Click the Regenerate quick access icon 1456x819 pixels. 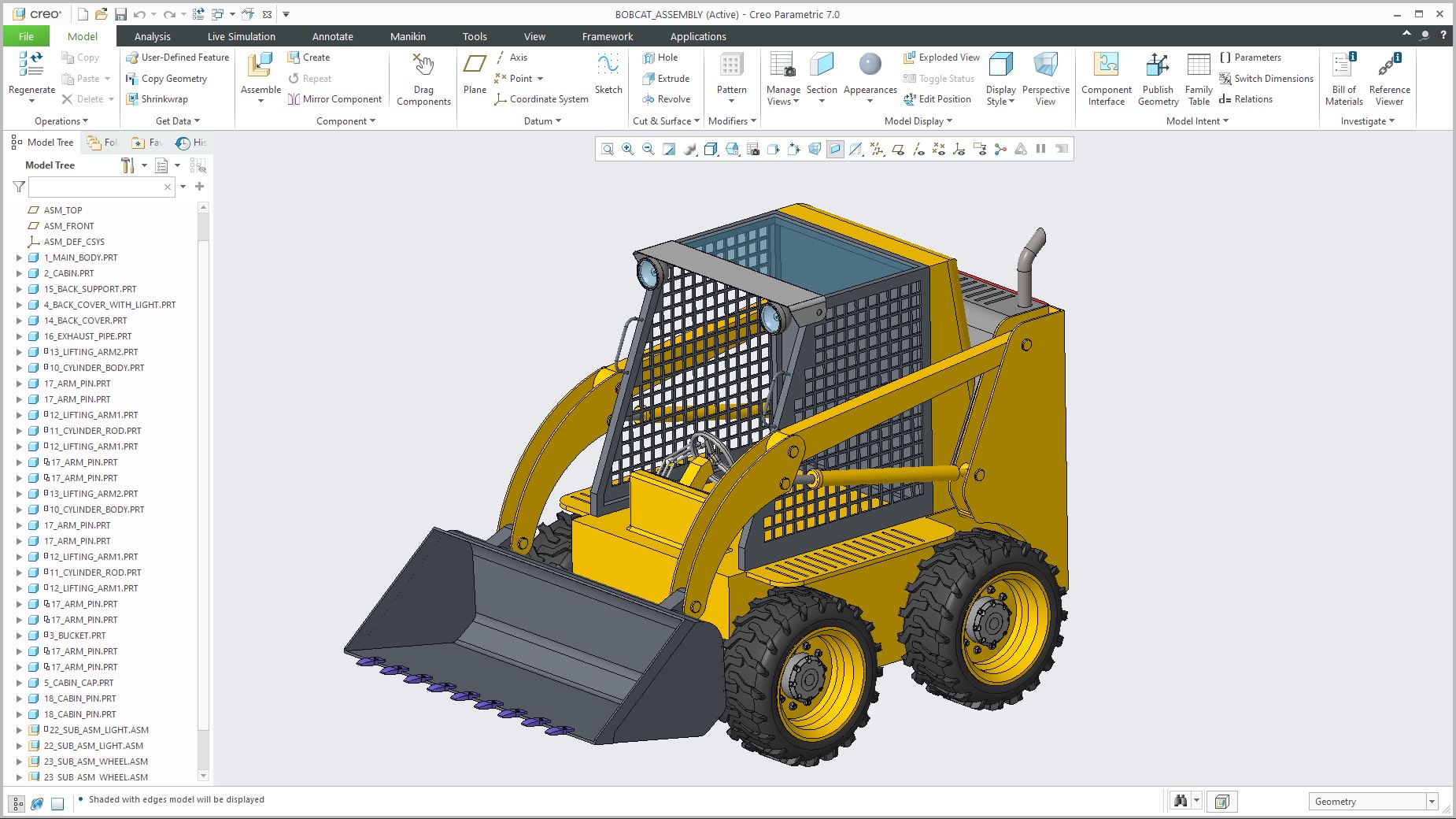coord(198,14)
